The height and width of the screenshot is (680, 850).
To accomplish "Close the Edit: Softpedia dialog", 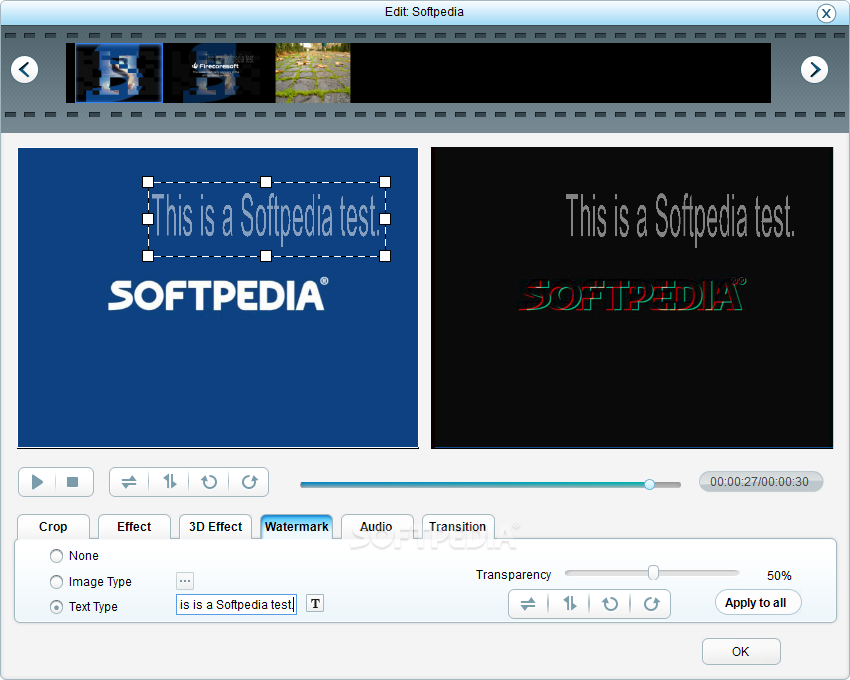I will (x=826, y=13).
